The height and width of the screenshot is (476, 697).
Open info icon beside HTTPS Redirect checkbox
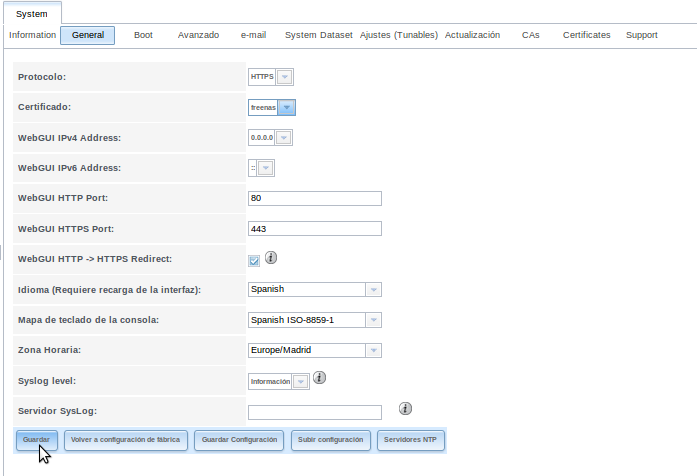tap(271, 257)
